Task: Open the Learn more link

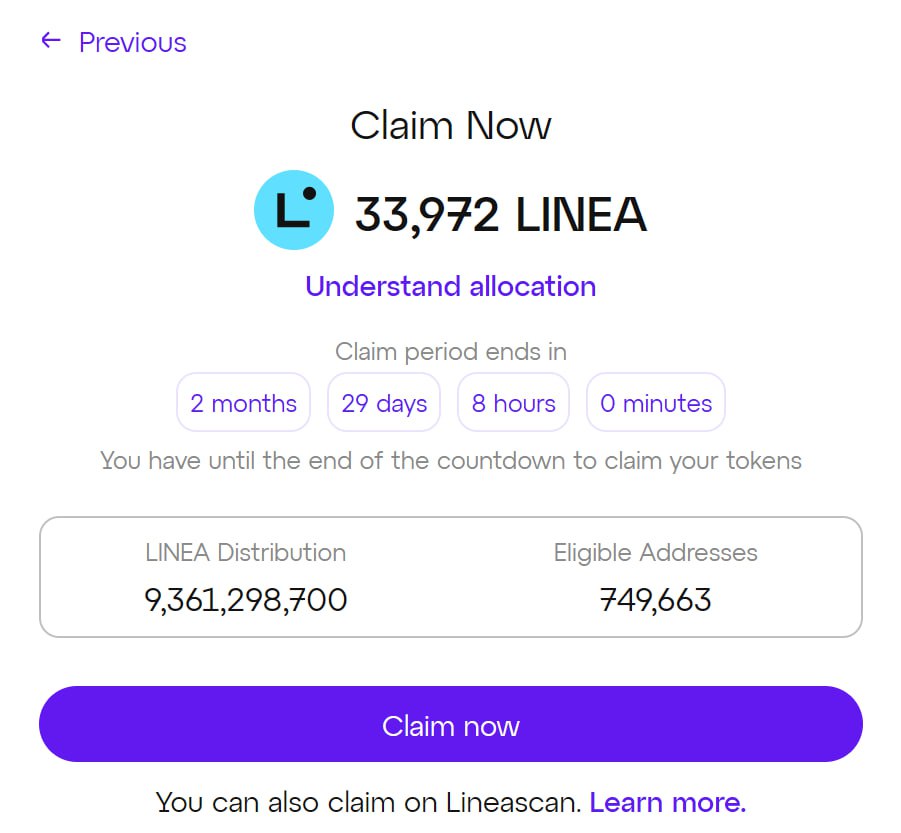Action: (668, 803)
